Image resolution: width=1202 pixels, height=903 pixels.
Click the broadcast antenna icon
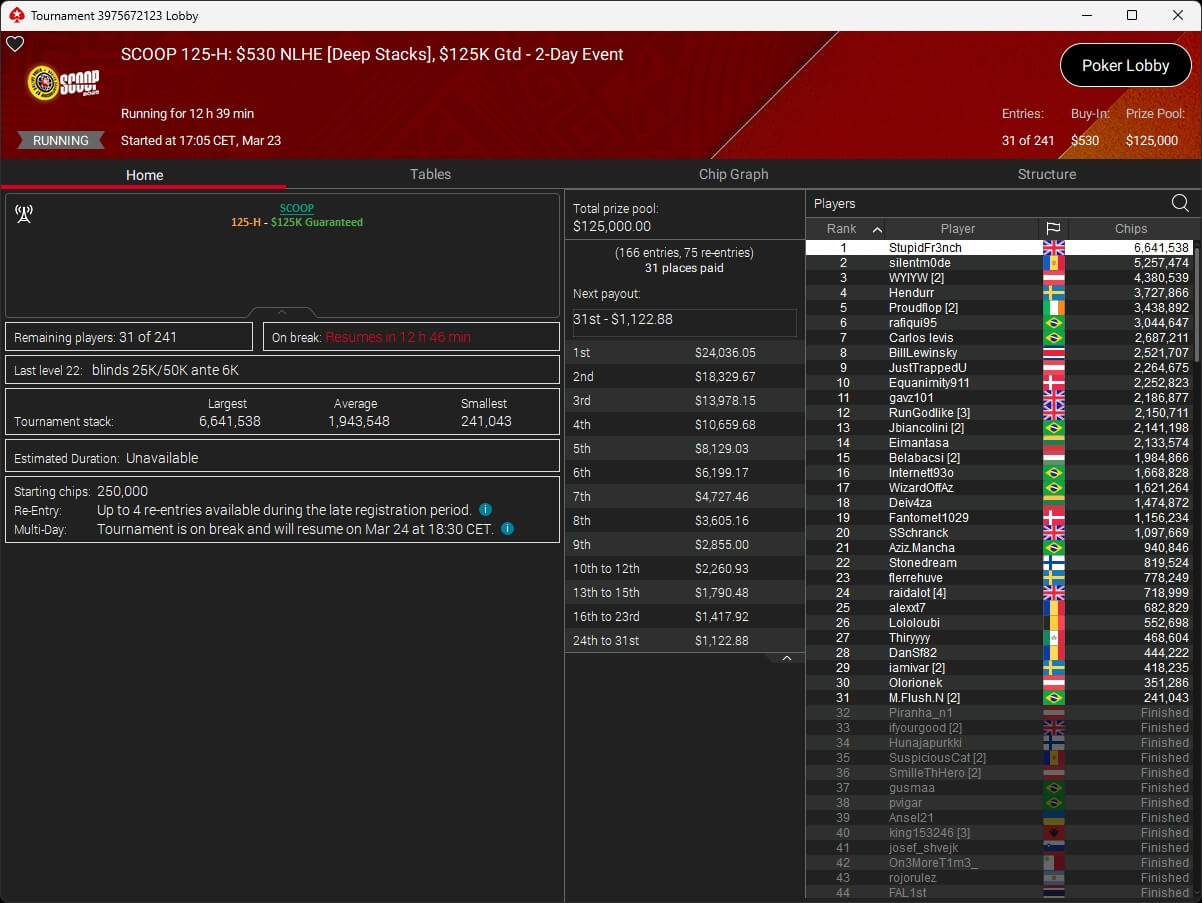24,214
